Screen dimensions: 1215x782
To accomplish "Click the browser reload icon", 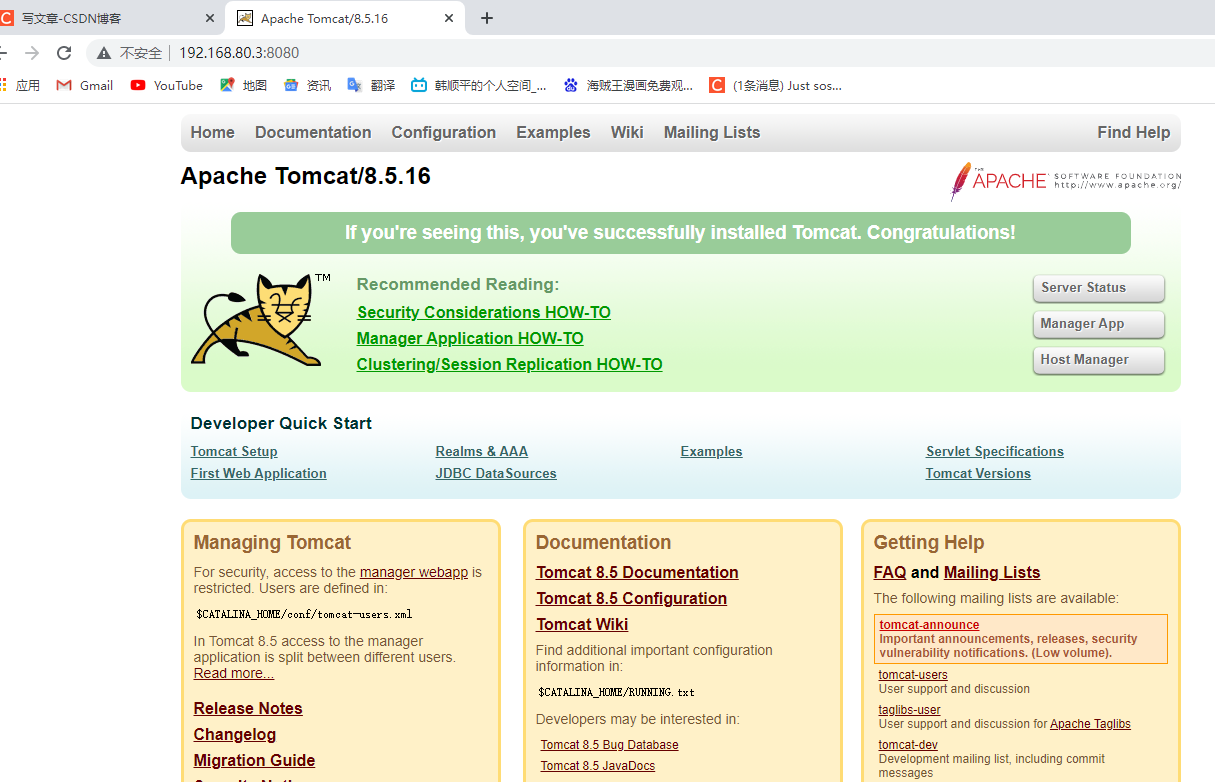I will [x=64, y=53].
